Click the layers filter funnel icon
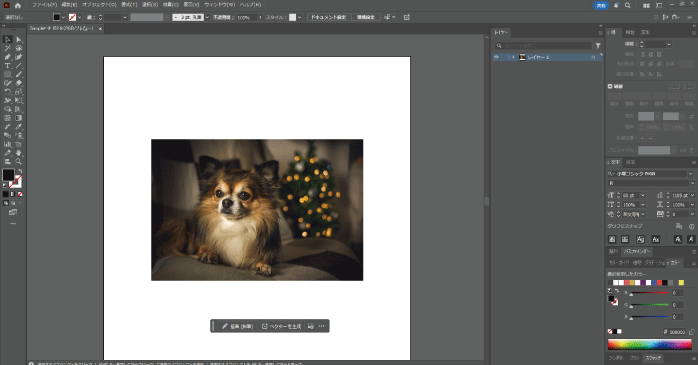Viewport: 698px width, 365px height. point(598,46)
